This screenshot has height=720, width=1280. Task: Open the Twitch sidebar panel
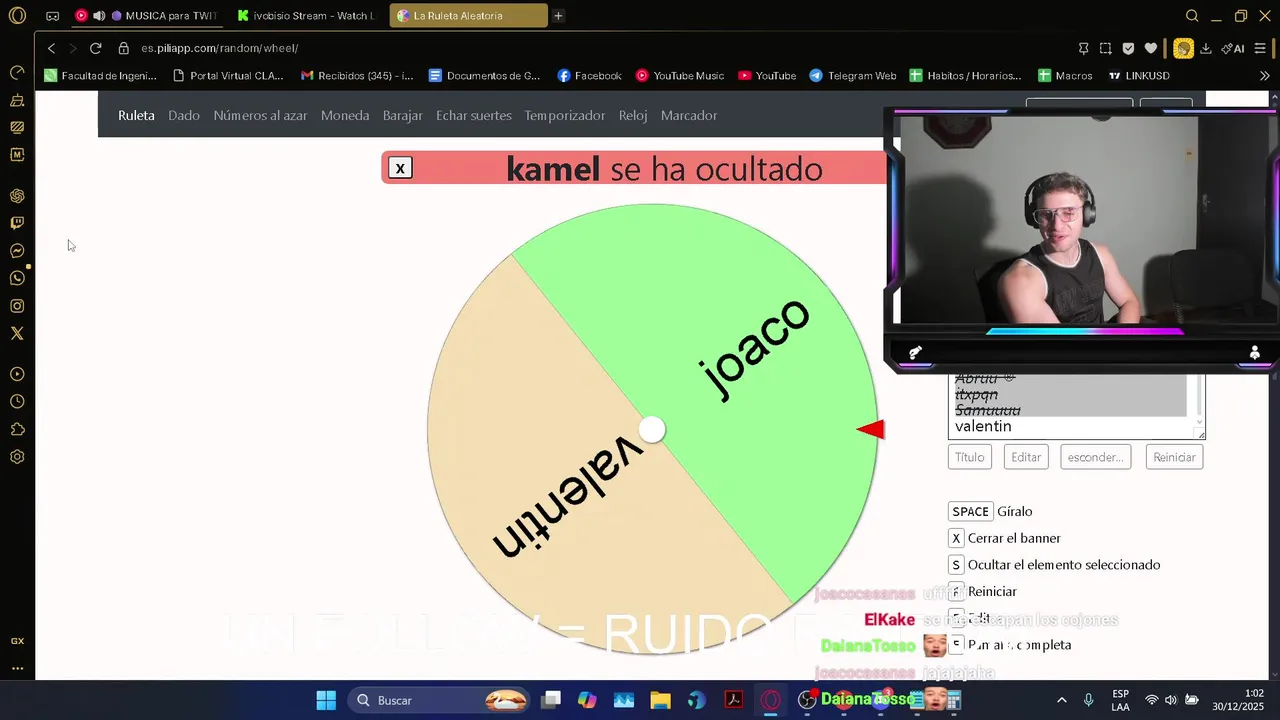[x=17, y=223]
